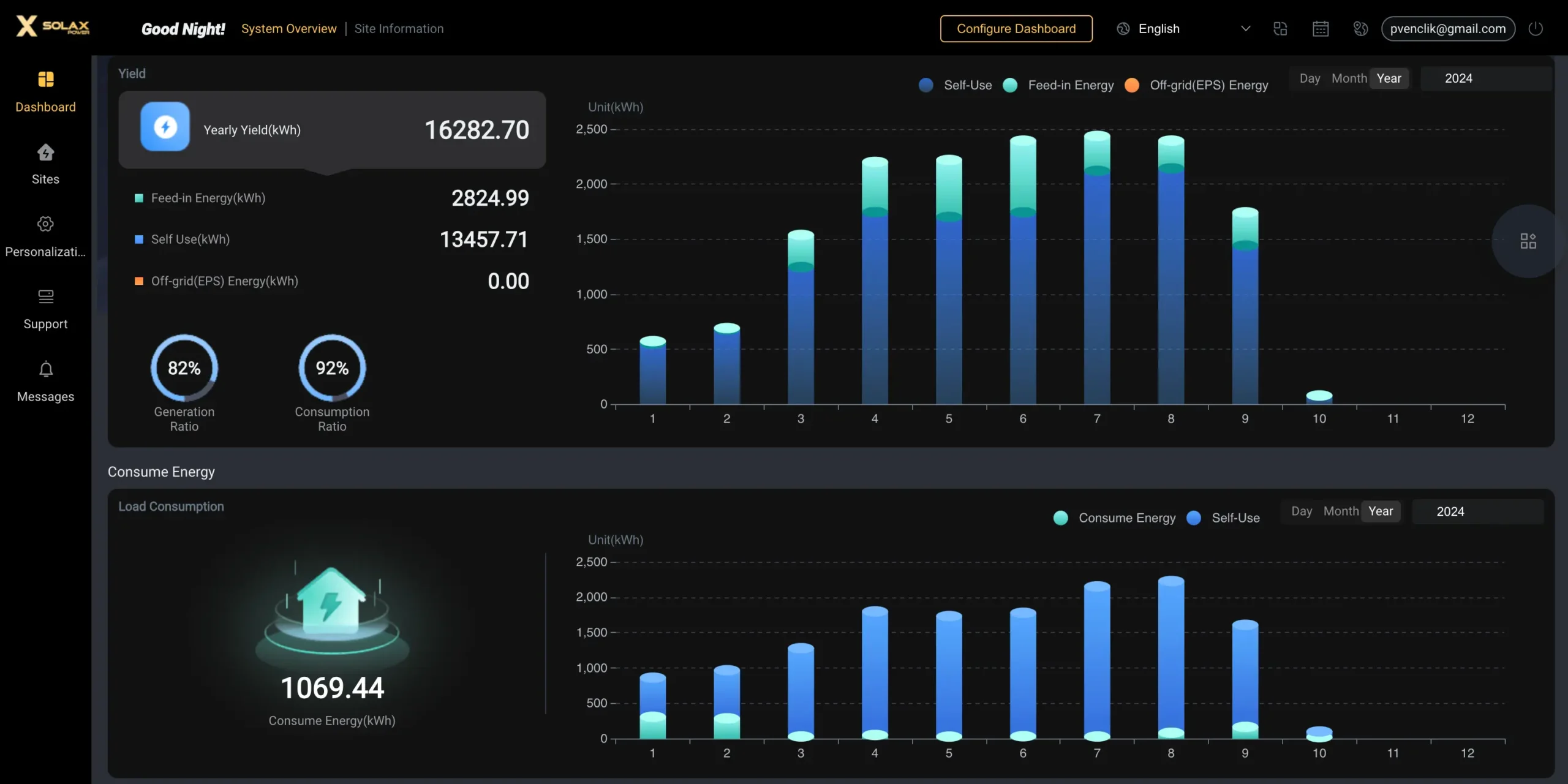The height and width of the screenshot is (784, 1568).
Task: Click month 3 bar in Yield chart
Action: click(x=801, y=317)
